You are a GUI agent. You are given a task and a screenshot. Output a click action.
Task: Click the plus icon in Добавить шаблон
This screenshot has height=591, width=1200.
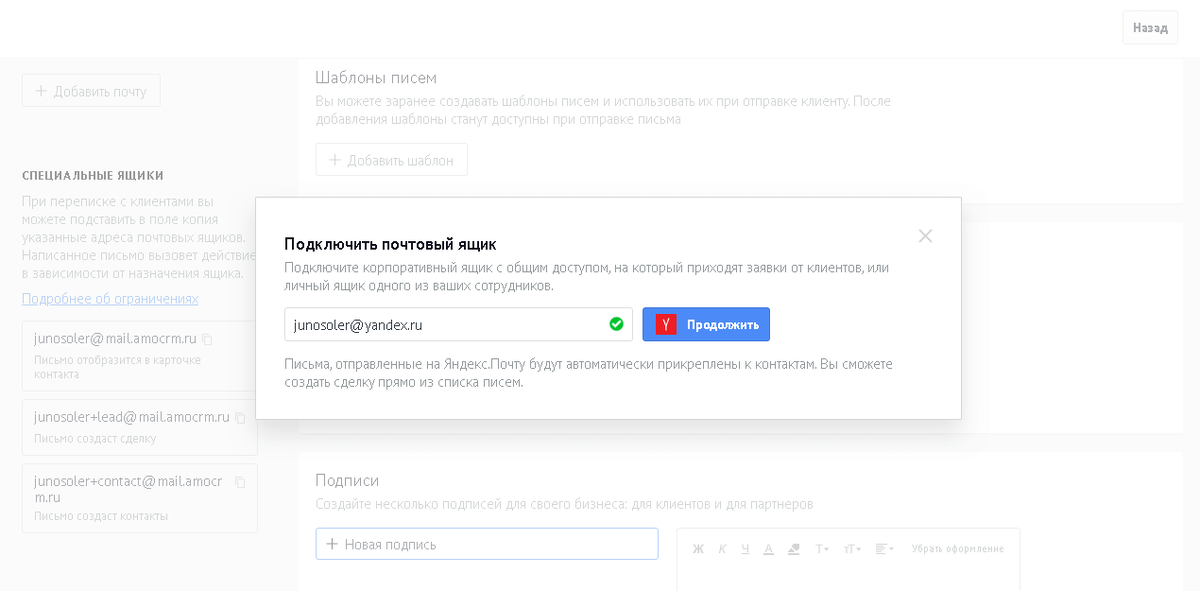tap(335, 160)
